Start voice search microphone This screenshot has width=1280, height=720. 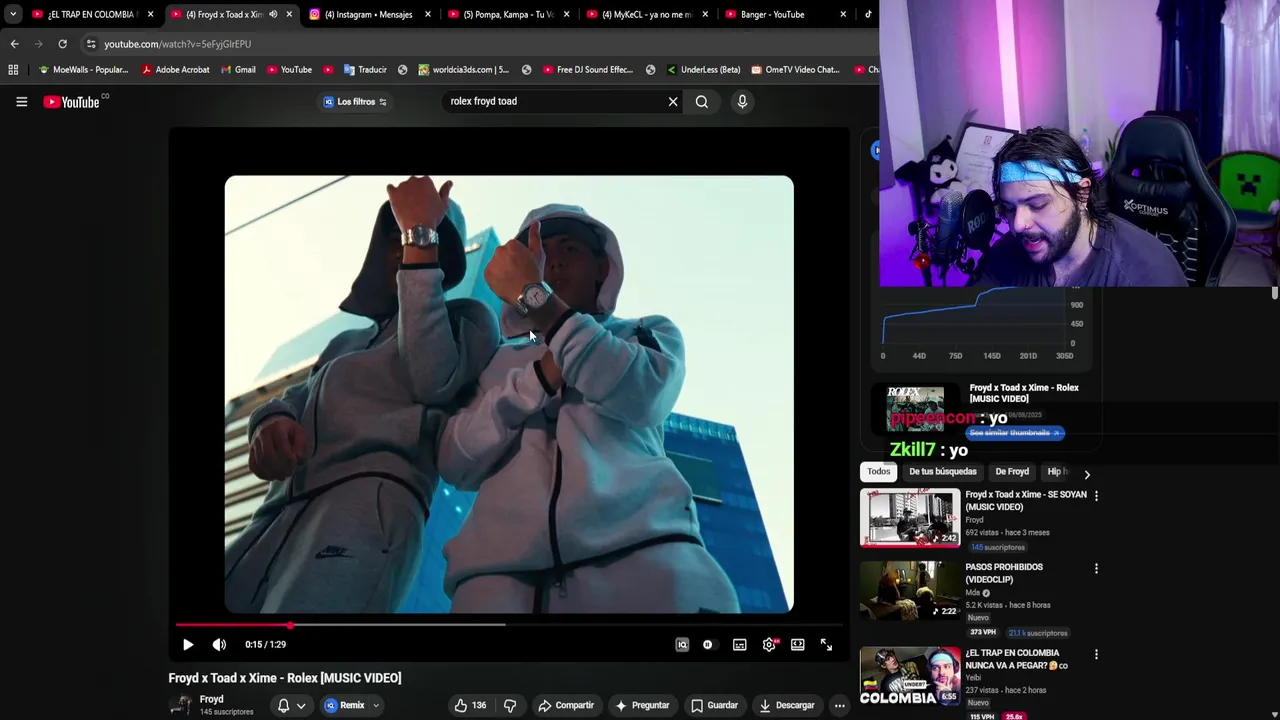[x=742, y=101]
